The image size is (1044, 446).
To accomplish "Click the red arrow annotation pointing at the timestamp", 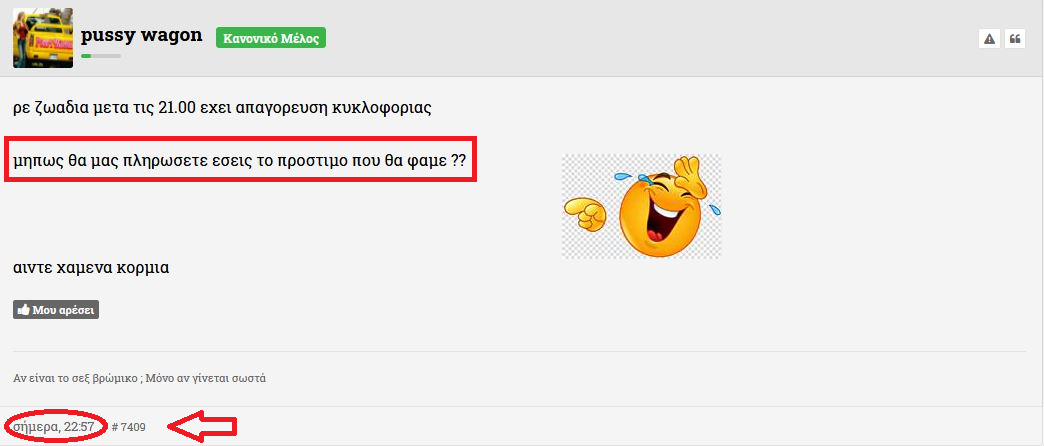I will [202, 426].
